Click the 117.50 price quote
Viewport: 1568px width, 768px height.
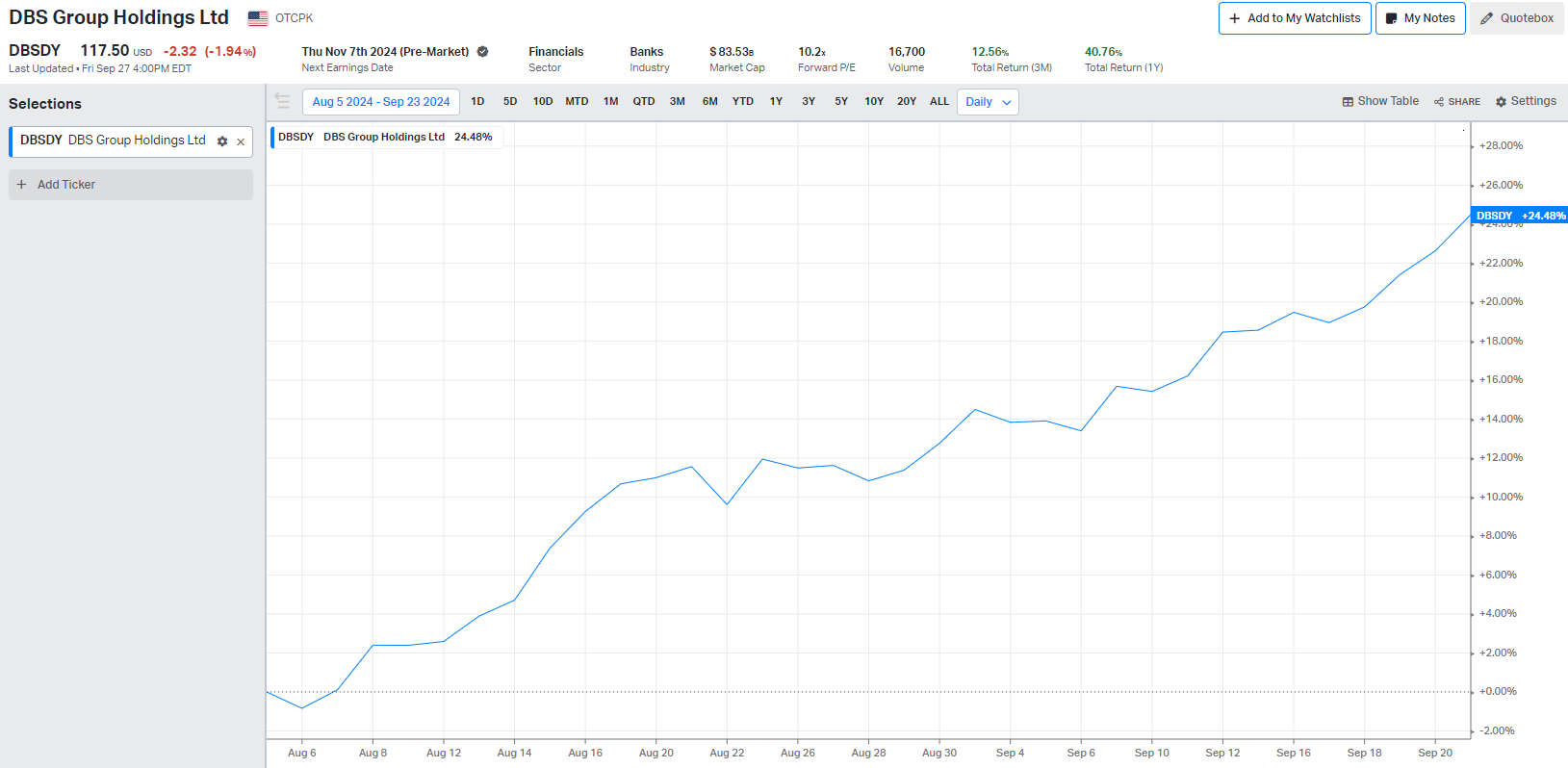click(105, 51)
